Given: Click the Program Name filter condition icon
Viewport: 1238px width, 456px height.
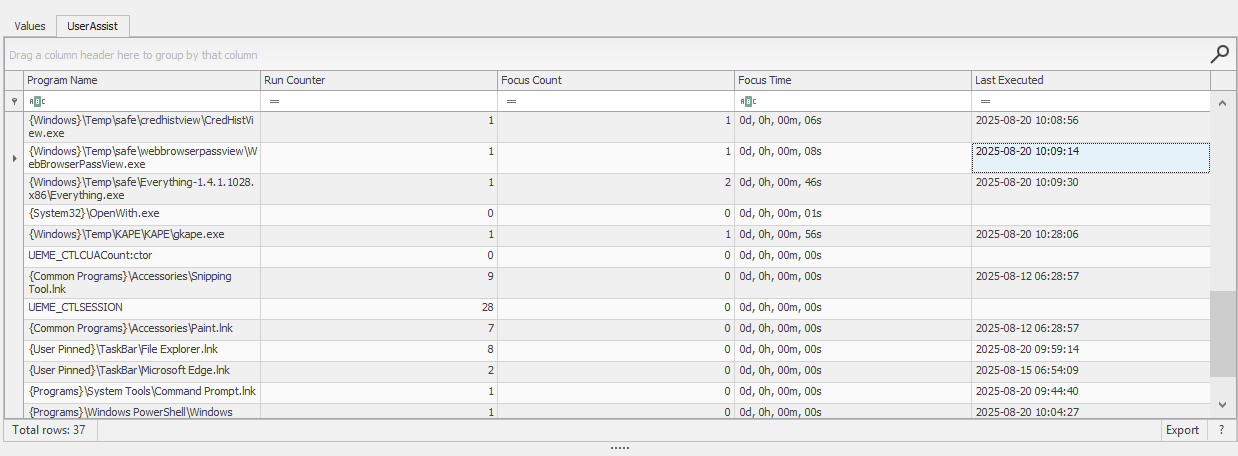Looking at the screenshot, I should click(x=36, y=101).
